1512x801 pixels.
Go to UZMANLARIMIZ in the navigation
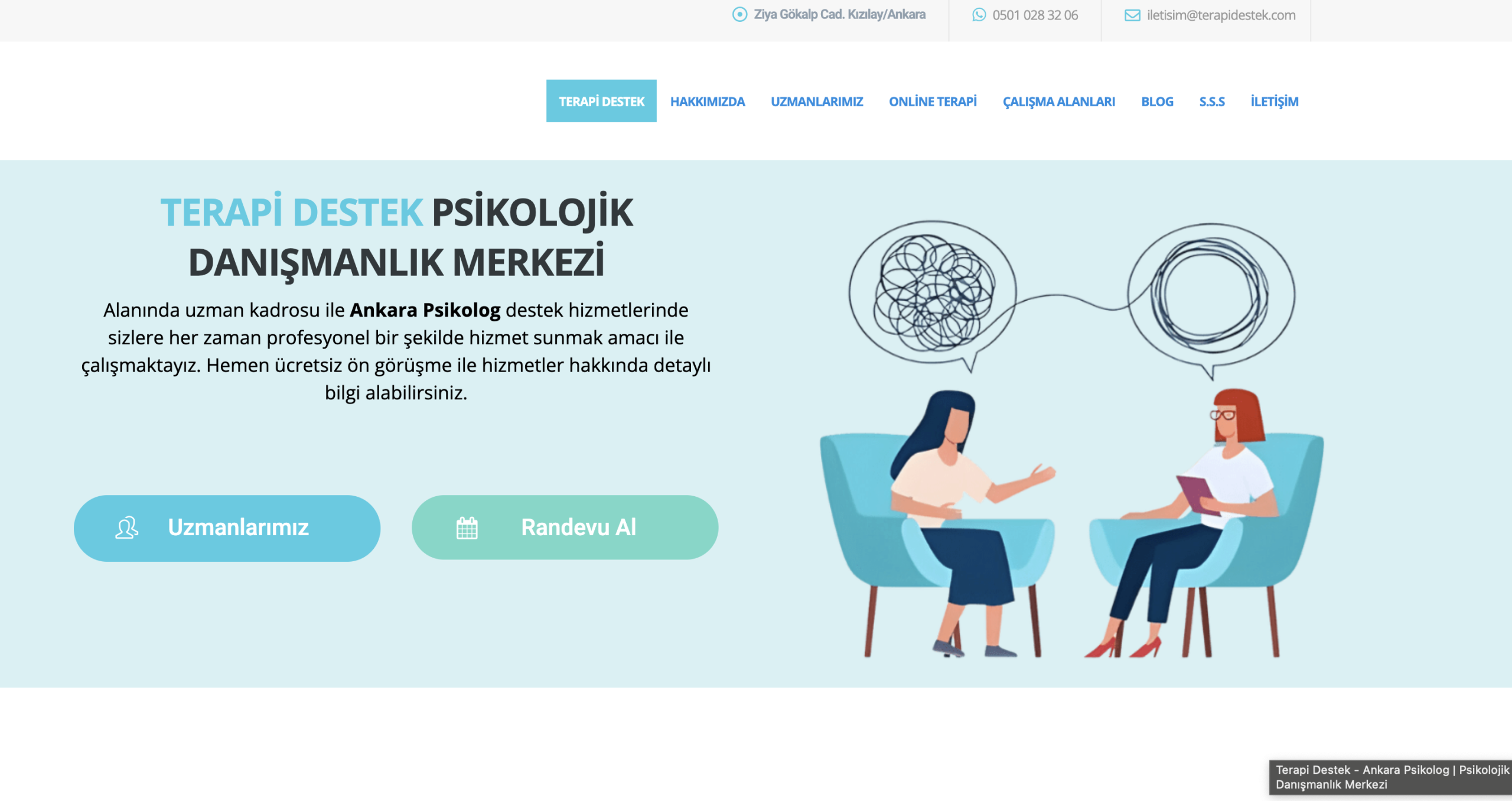point(817,102)
